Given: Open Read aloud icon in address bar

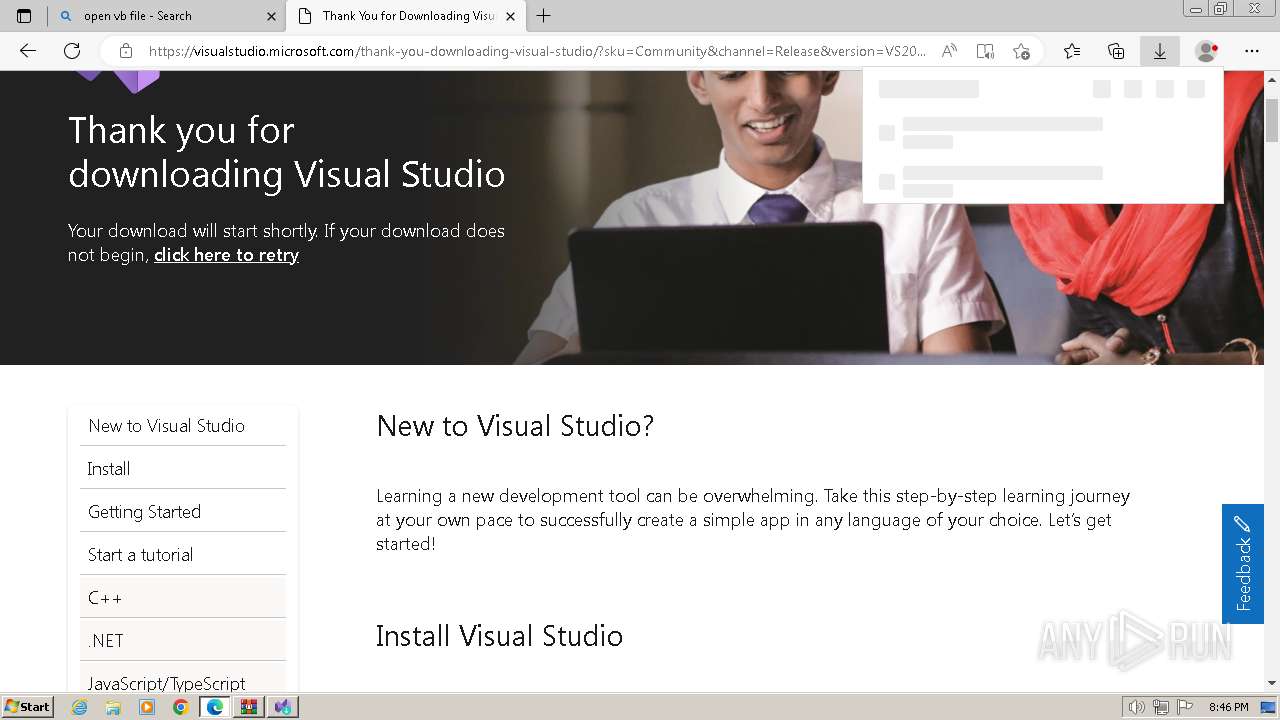Looking at the screenshot, I should click(x=949, y=51).
